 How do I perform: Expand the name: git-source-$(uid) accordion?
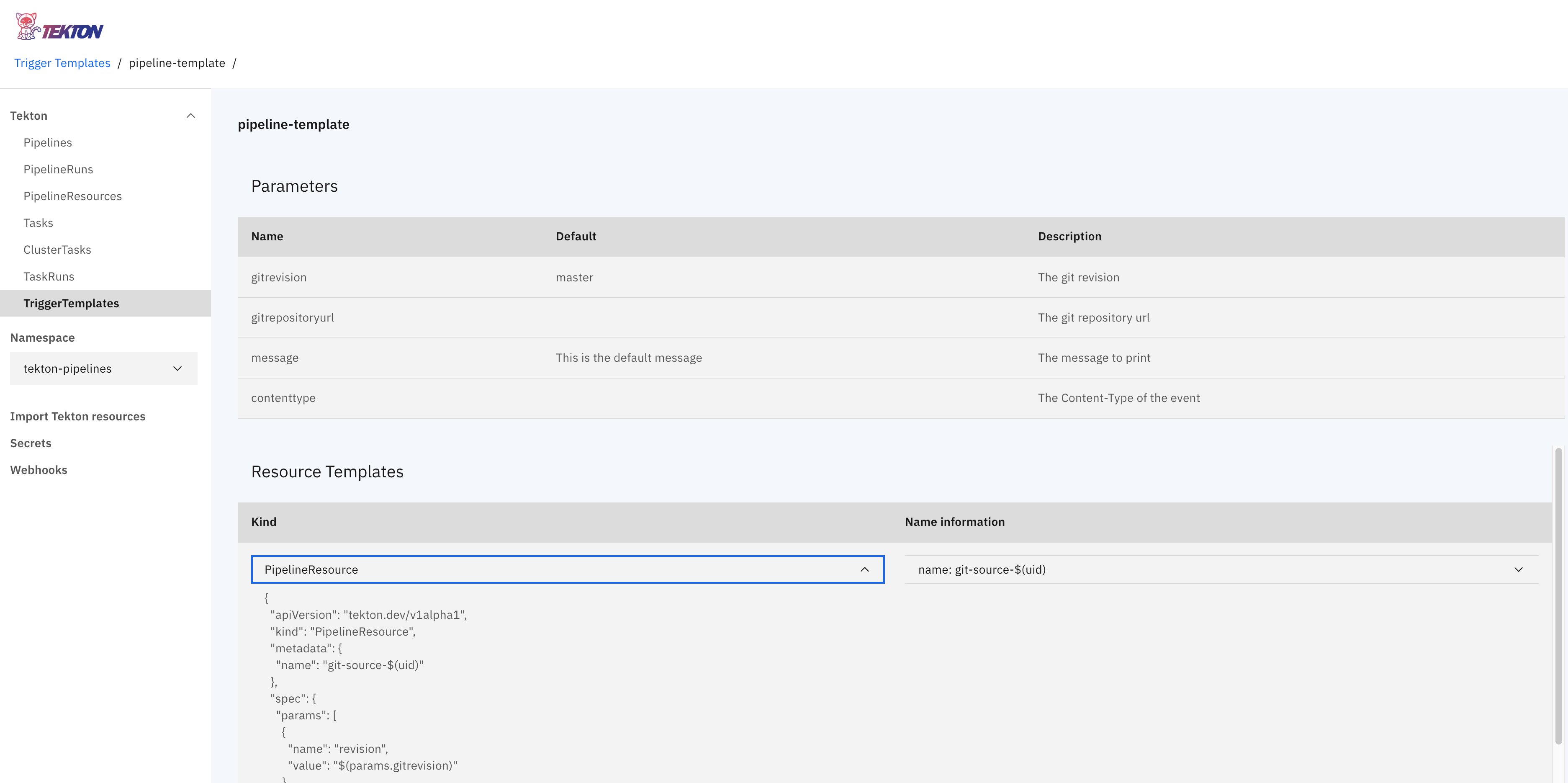point(1221,569)
